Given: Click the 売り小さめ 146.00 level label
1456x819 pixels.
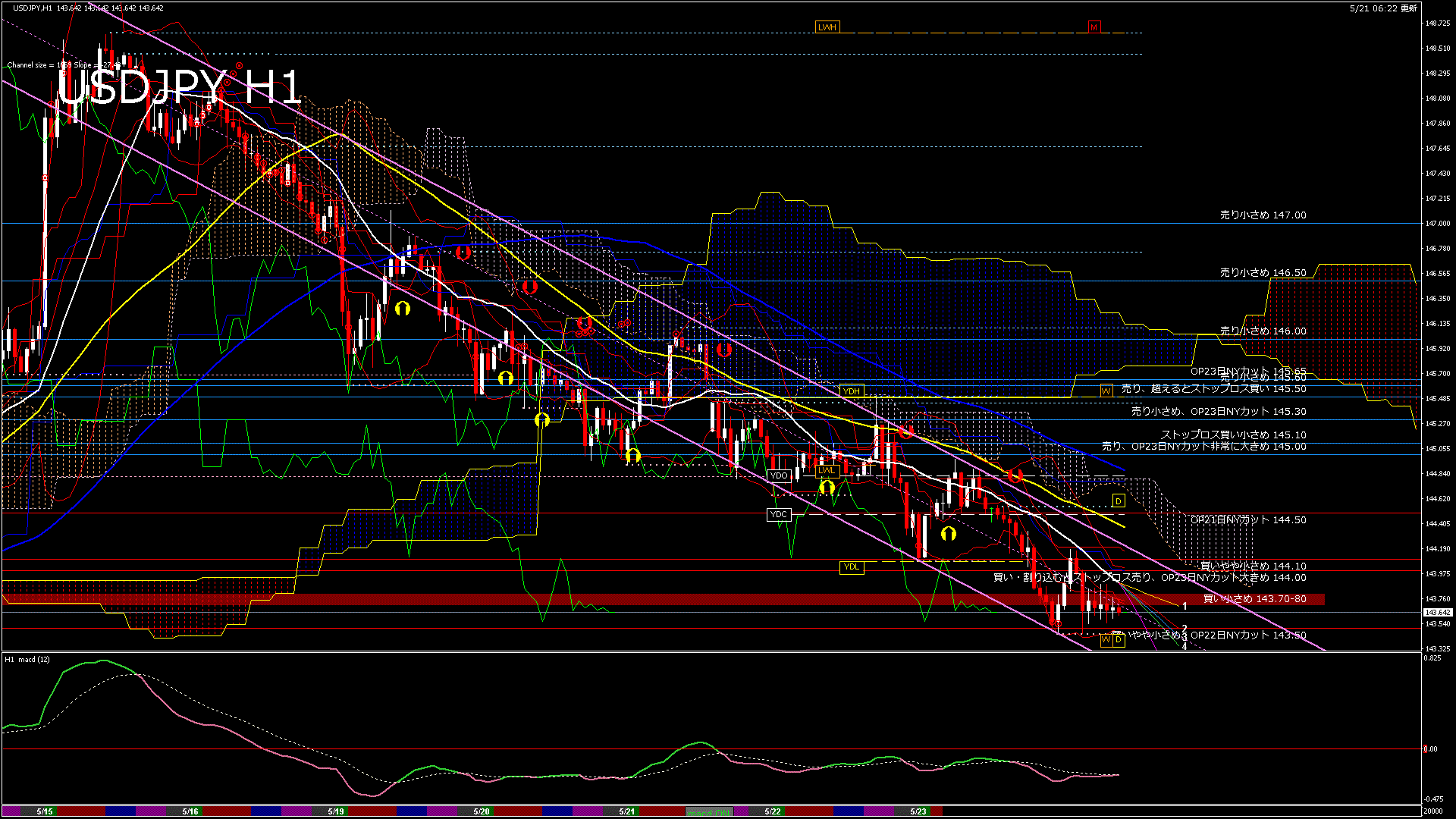Looking at the screenshot, I should [x=1263, y=331].
